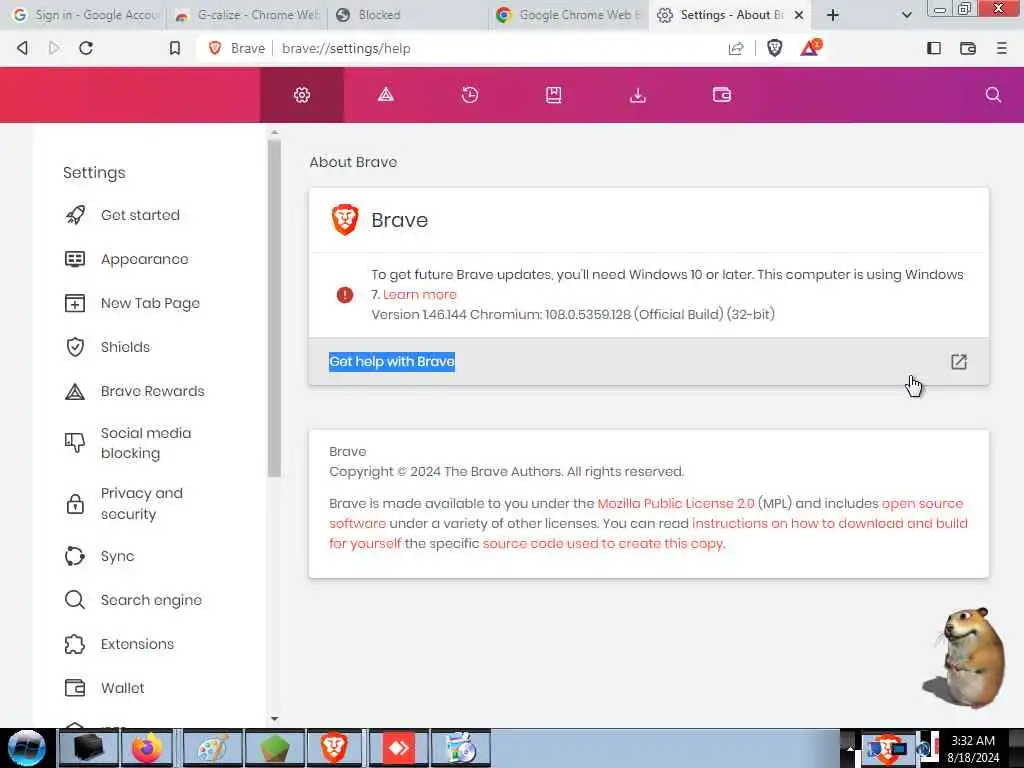Click the sidebar scroll up arrow
Image resolution: width=1024 pixels, height=768 pixels.
coord(274,133)
